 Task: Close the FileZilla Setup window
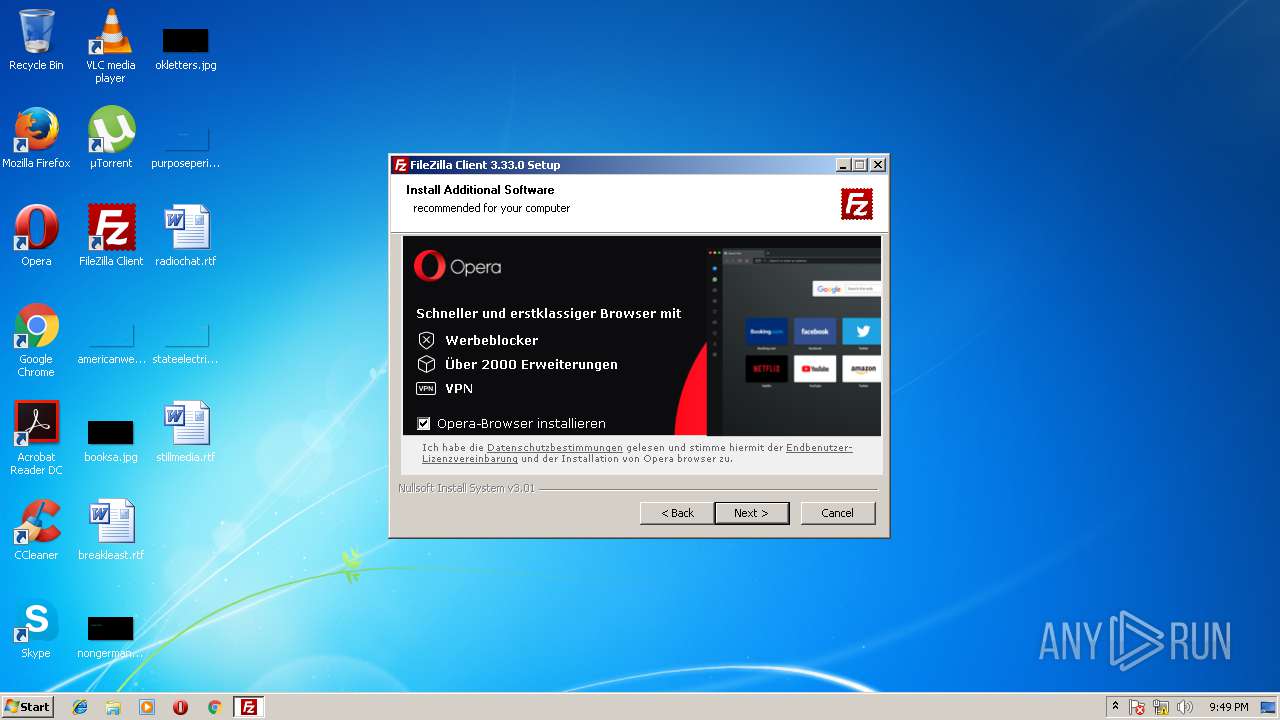[x=878, y=165]
